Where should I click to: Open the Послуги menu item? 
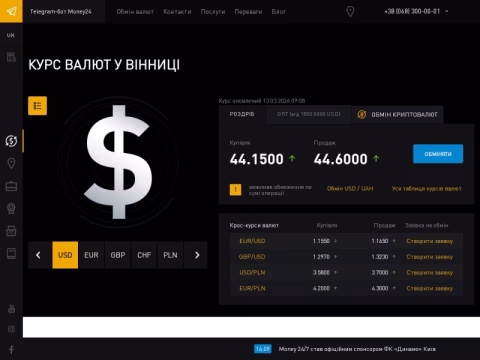click(x=213, y=11)
